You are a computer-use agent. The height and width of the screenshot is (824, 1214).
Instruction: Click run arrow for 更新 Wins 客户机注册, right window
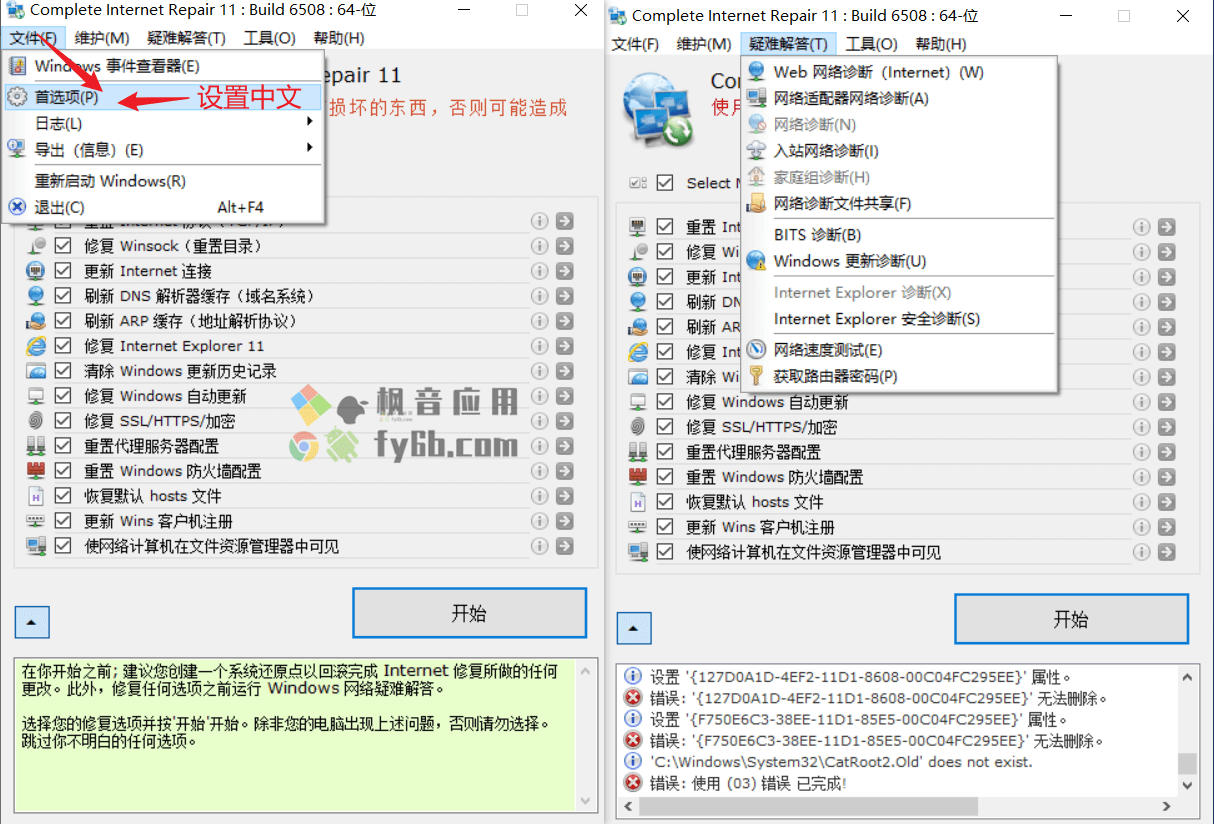[x=1167, y=527]
